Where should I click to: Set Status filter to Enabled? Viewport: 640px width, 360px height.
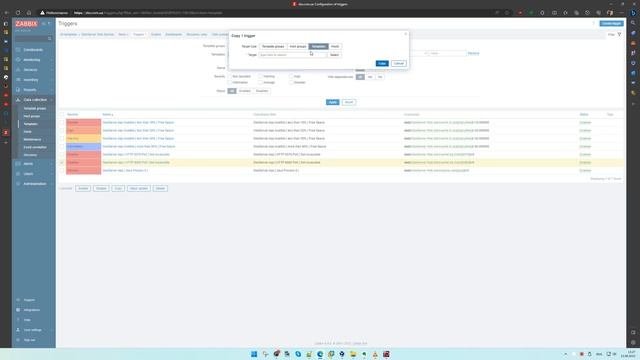click(x=244, y=91)
